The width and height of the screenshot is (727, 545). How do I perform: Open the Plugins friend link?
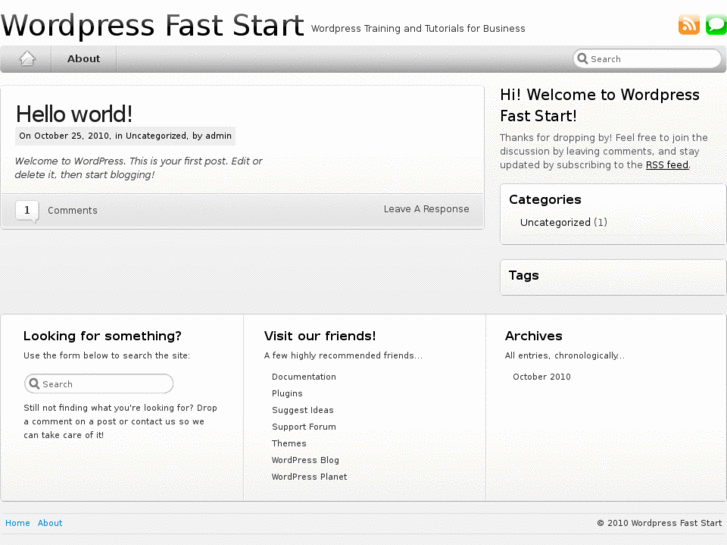coord(287,394)
